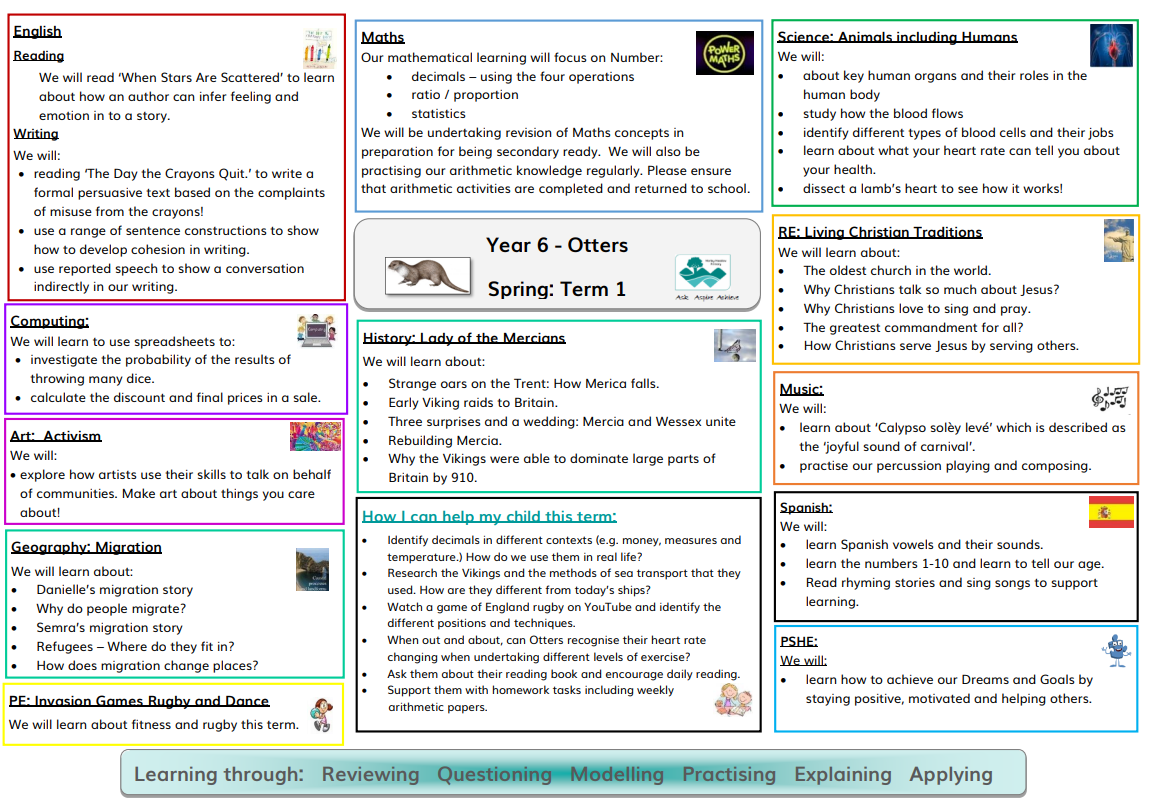The height and width of the screenshot is (799, 1165).
Task: Click 'Questioning' in the bottom learning banner
Action: [x=494, y=774]
